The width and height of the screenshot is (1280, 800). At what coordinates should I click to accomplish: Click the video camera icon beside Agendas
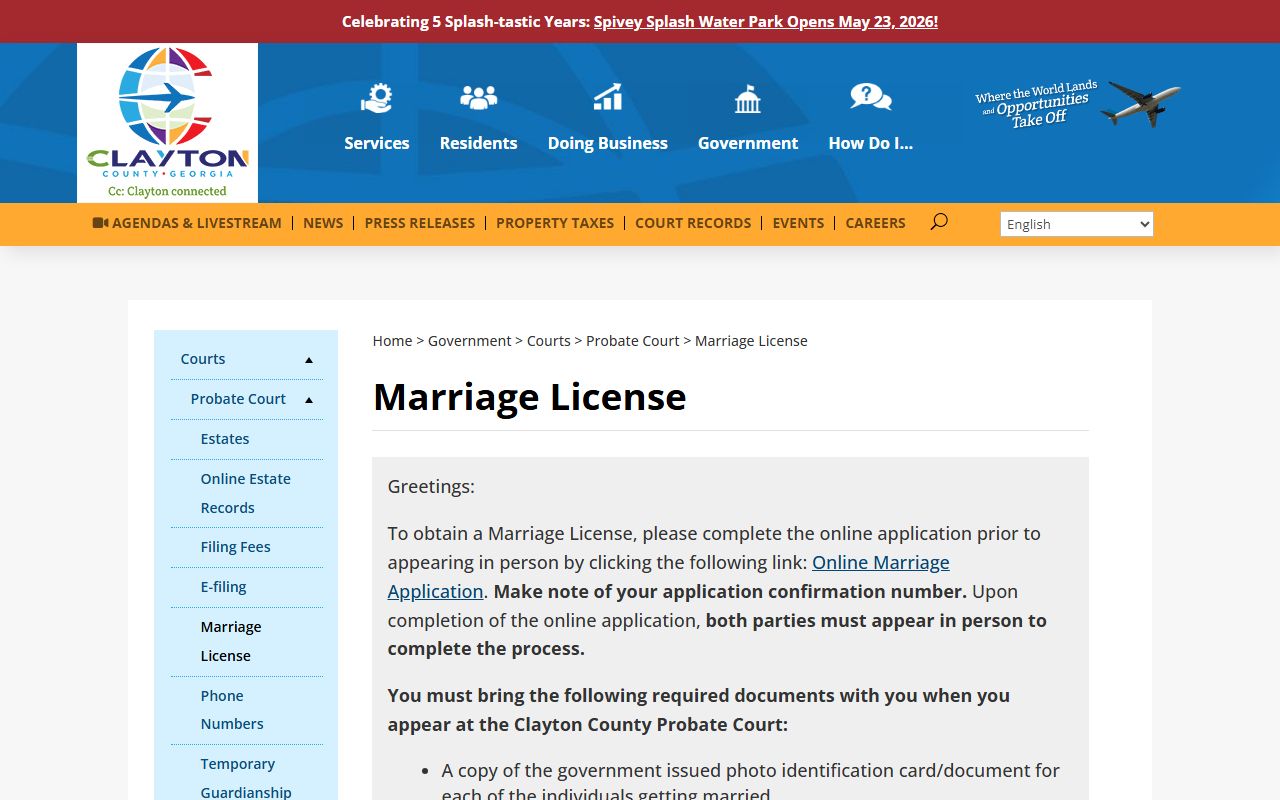(100, 223)
